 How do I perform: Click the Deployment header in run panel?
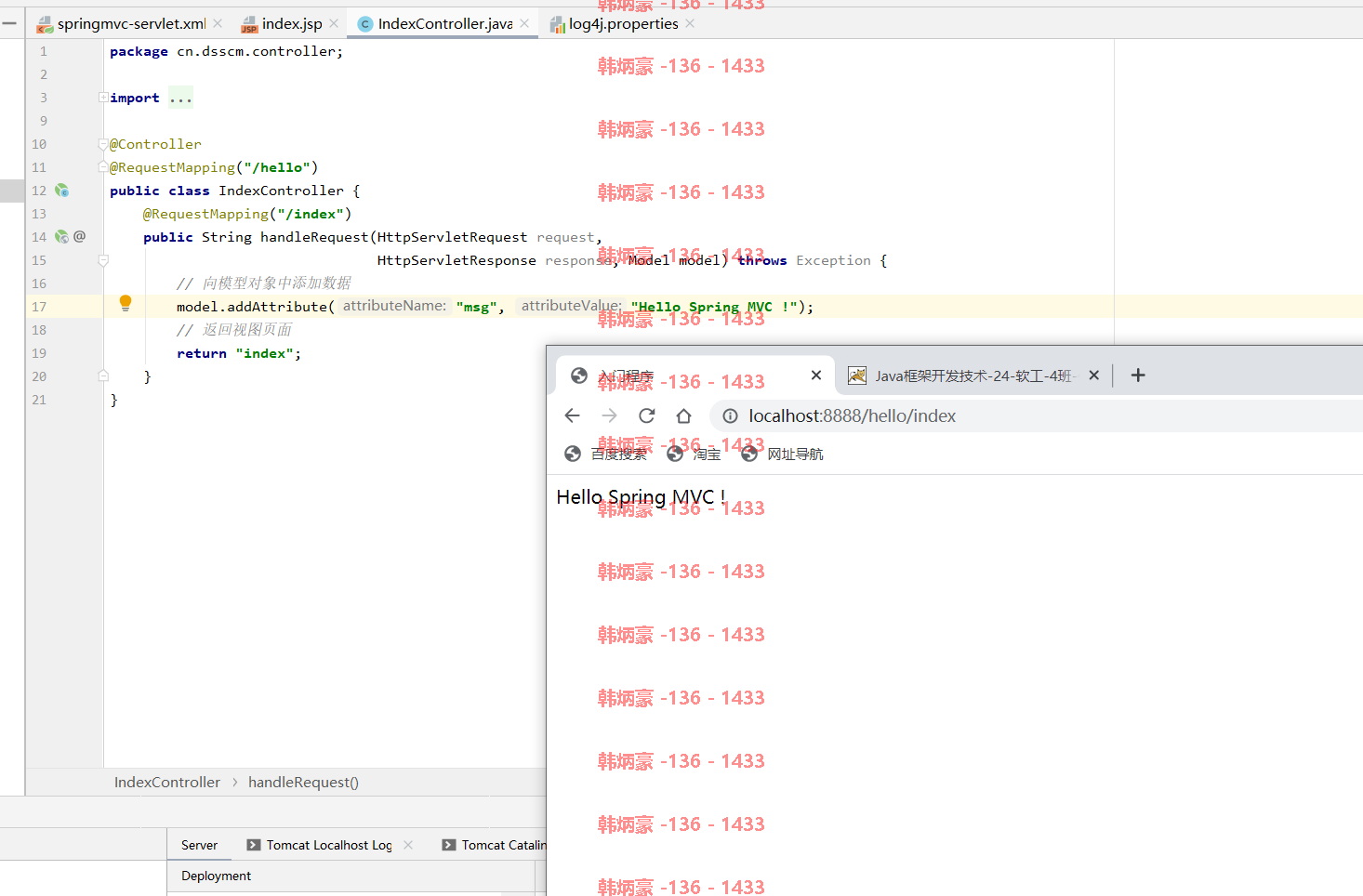(x=216, y=876)
